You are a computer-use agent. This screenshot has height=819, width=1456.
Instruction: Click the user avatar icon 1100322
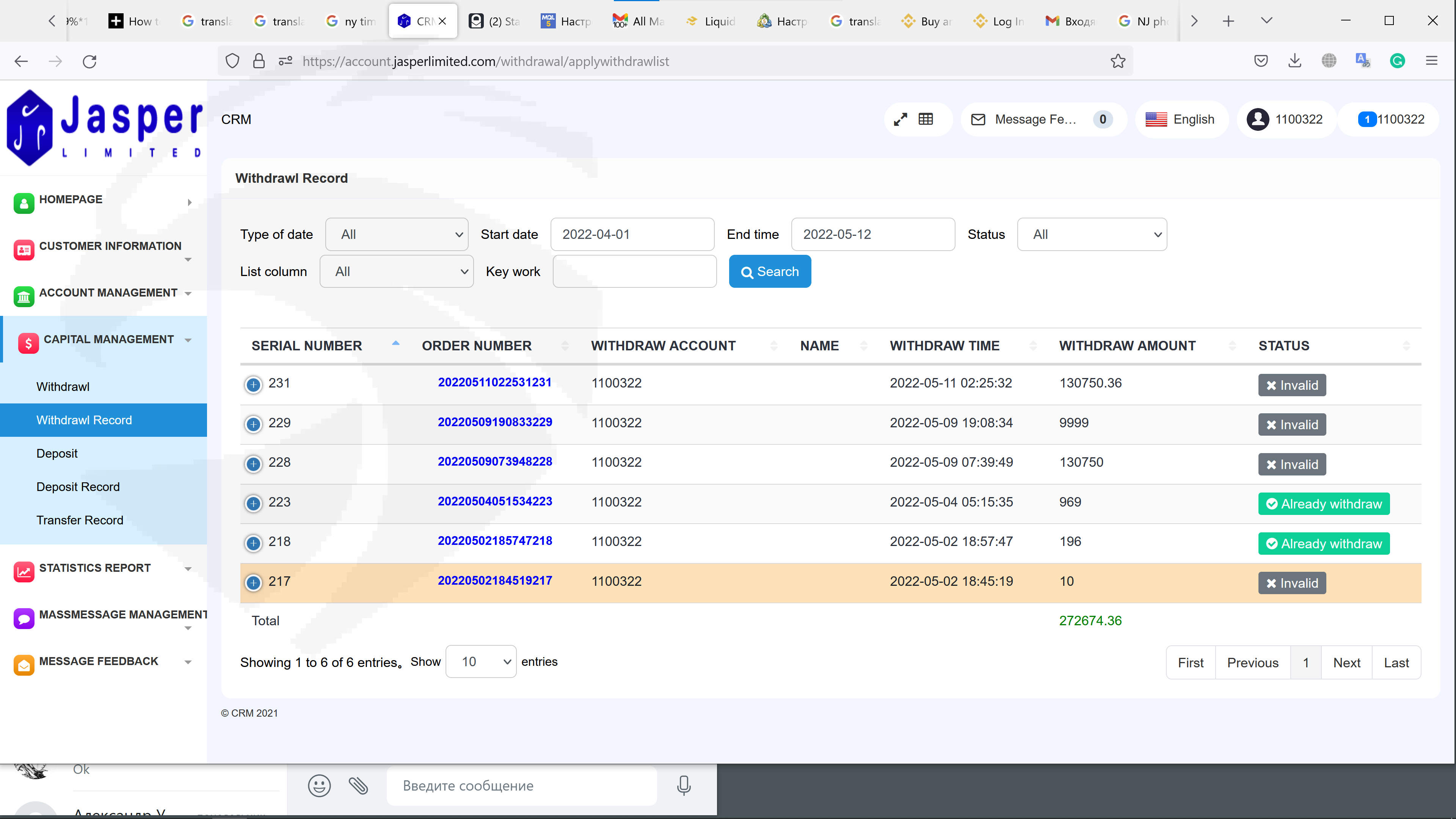pos(1258,119)
